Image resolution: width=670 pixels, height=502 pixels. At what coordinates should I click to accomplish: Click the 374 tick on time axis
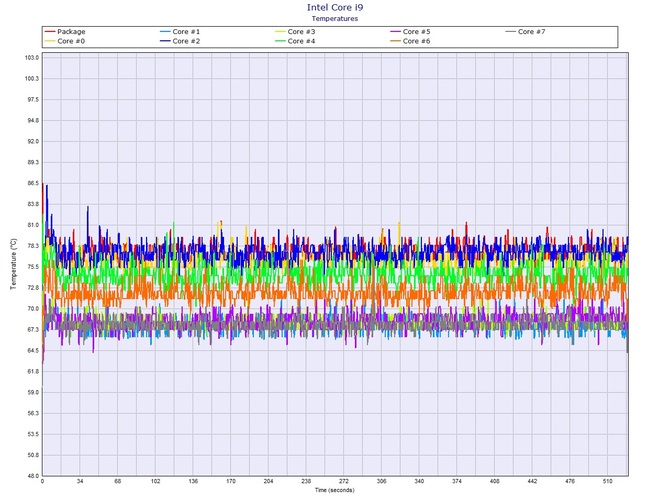point(457,481)
